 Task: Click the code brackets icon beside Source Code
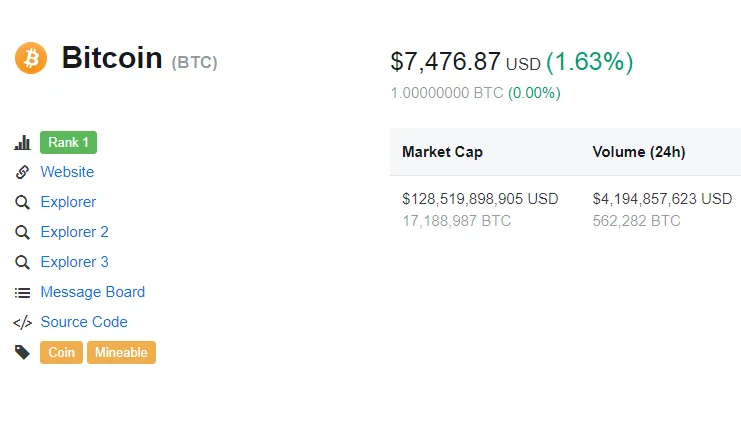(22, 323)
